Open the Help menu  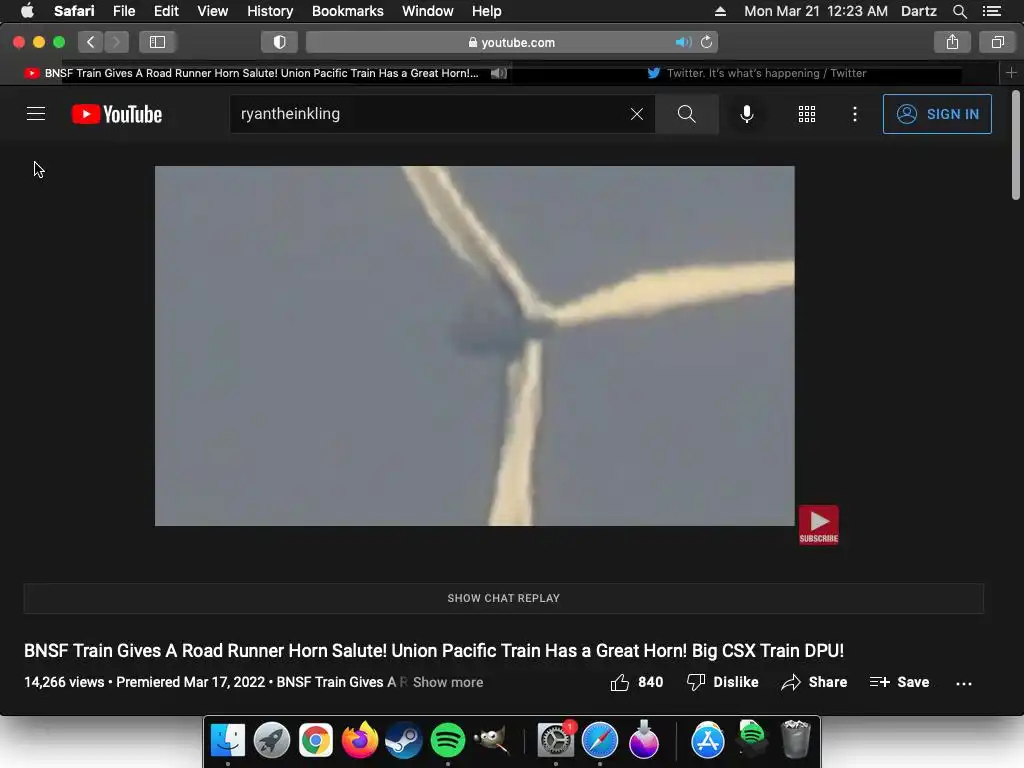pos(487,11)
